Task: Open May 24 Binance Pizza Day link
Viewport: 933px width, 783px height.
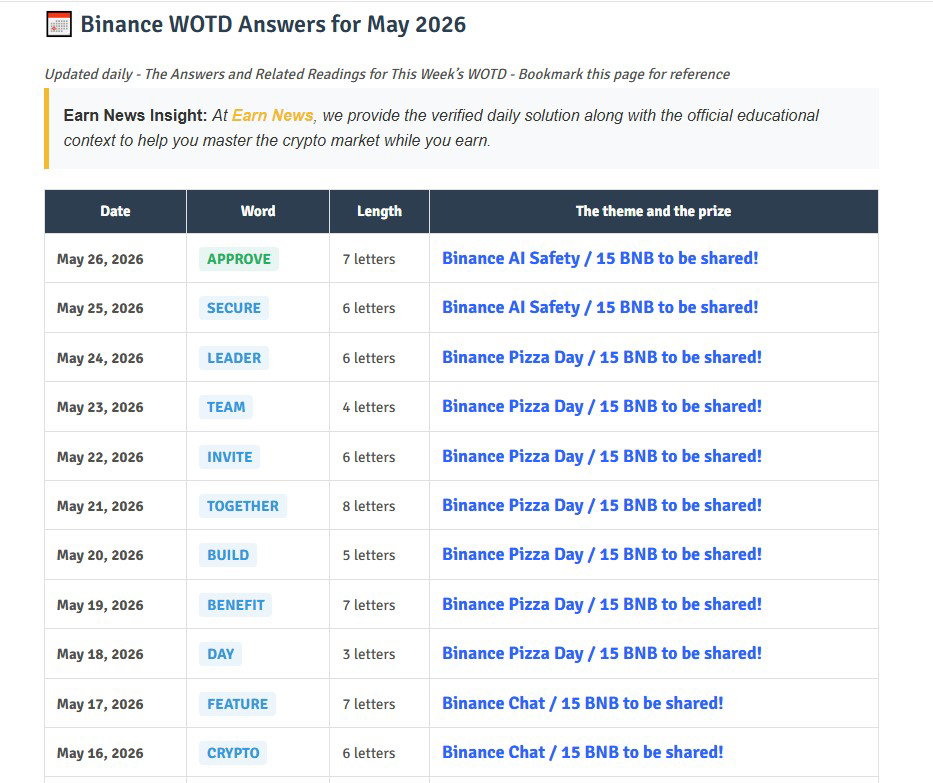Action: [x=602, y=358]
